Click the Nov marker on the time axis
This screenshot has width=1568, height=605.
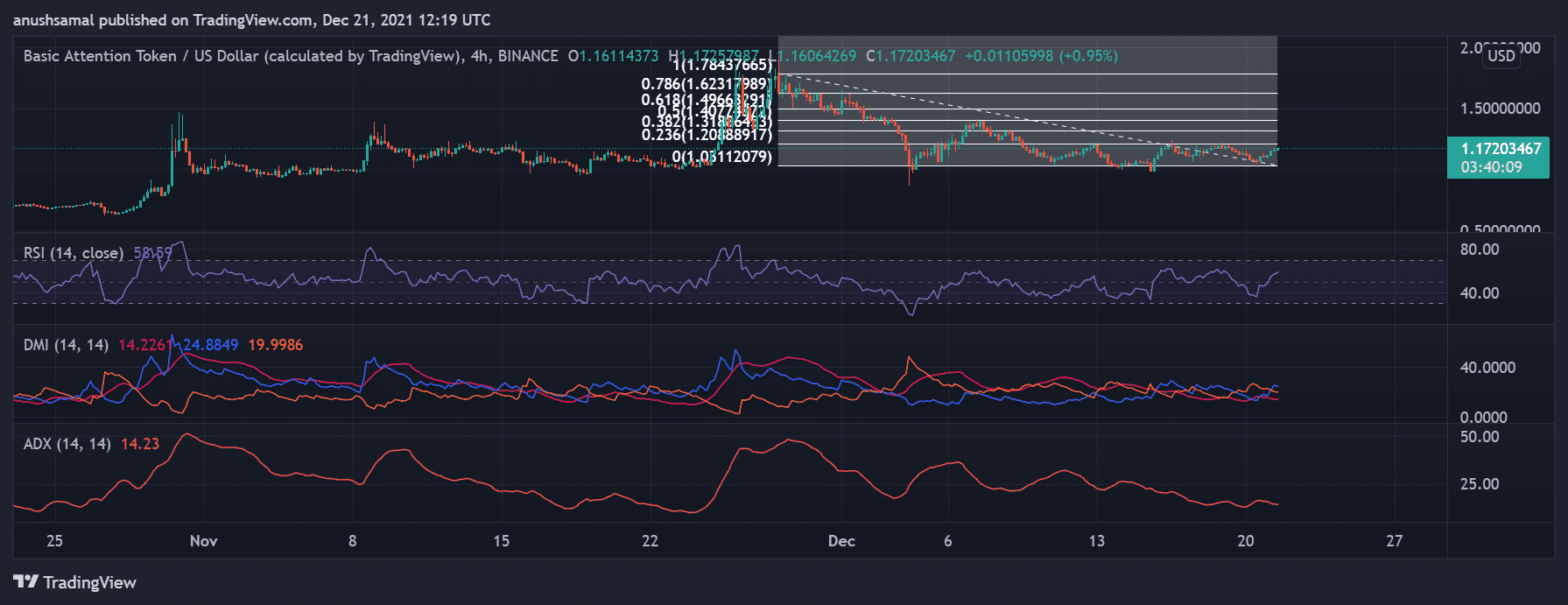point(203,541)
